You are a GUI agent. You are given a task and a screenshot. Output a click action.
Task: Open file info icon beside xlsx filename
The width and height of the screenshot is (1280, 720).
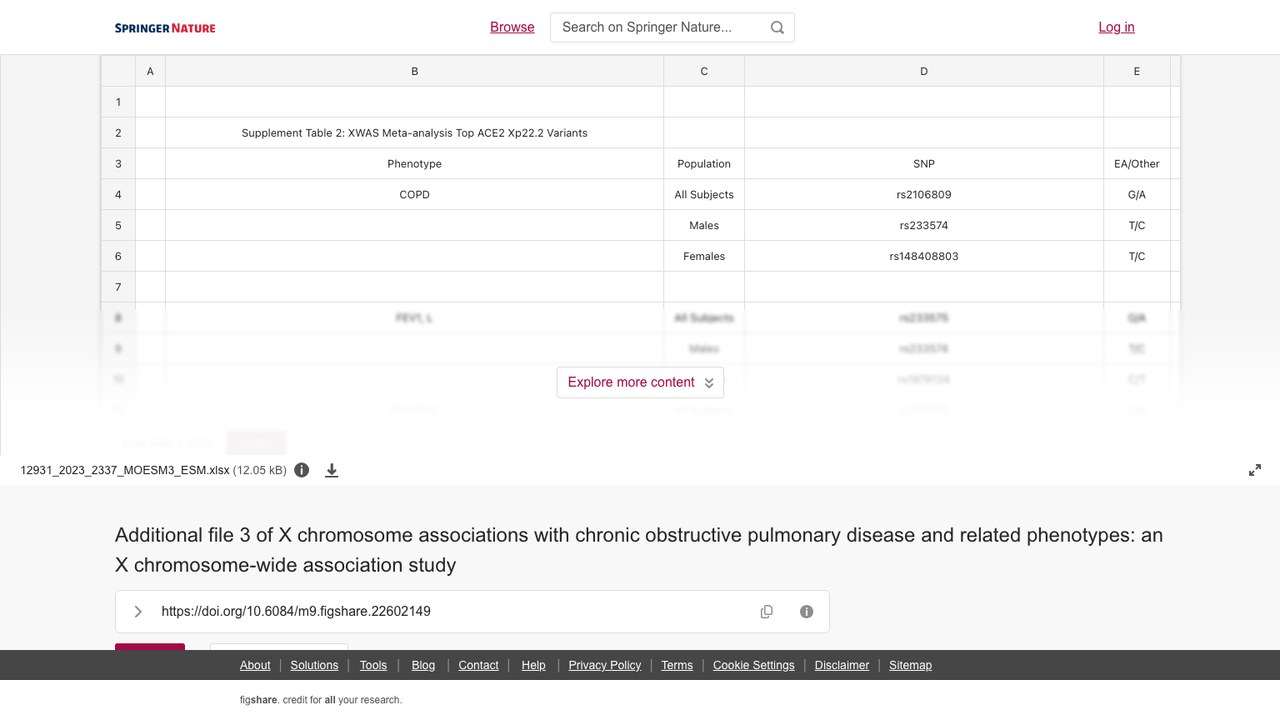(x=302, y=470)
